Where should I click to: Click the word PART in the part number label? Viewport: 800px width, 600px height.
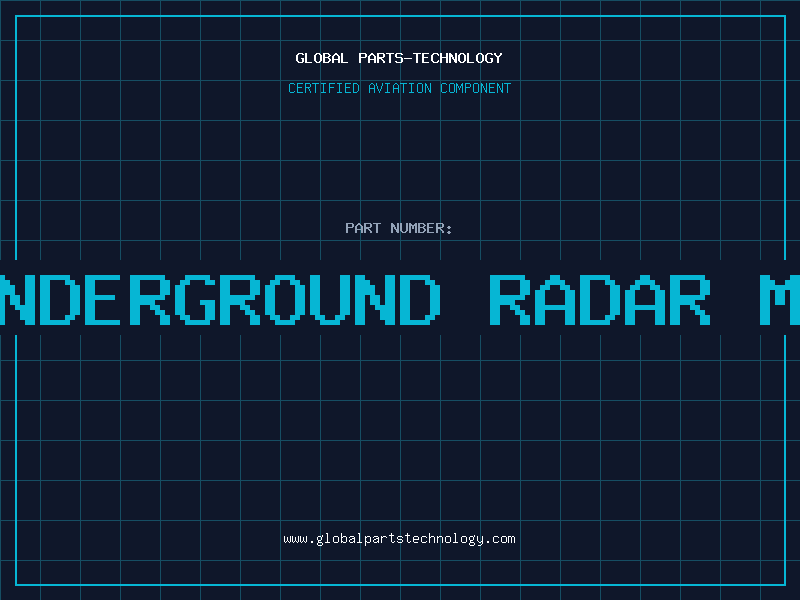click(362, 228)
